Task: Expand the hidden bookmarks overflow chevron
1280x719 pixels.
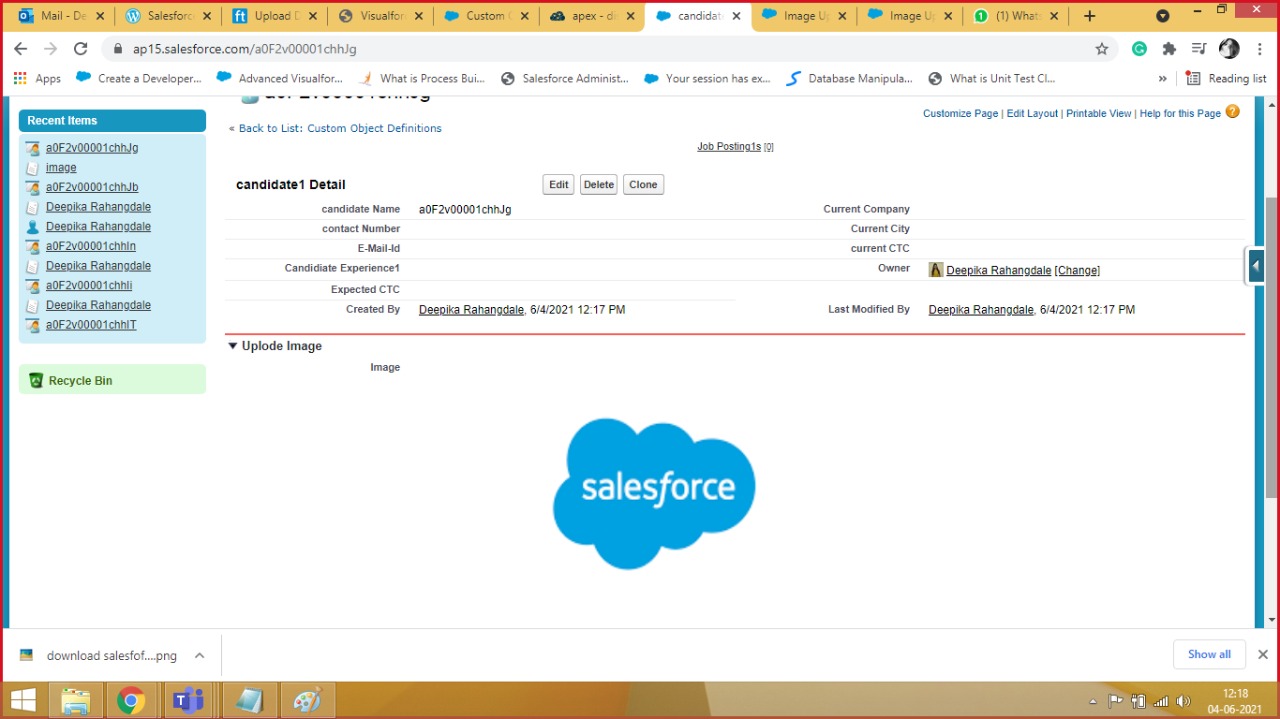Action: click(x=1162, y=79)
